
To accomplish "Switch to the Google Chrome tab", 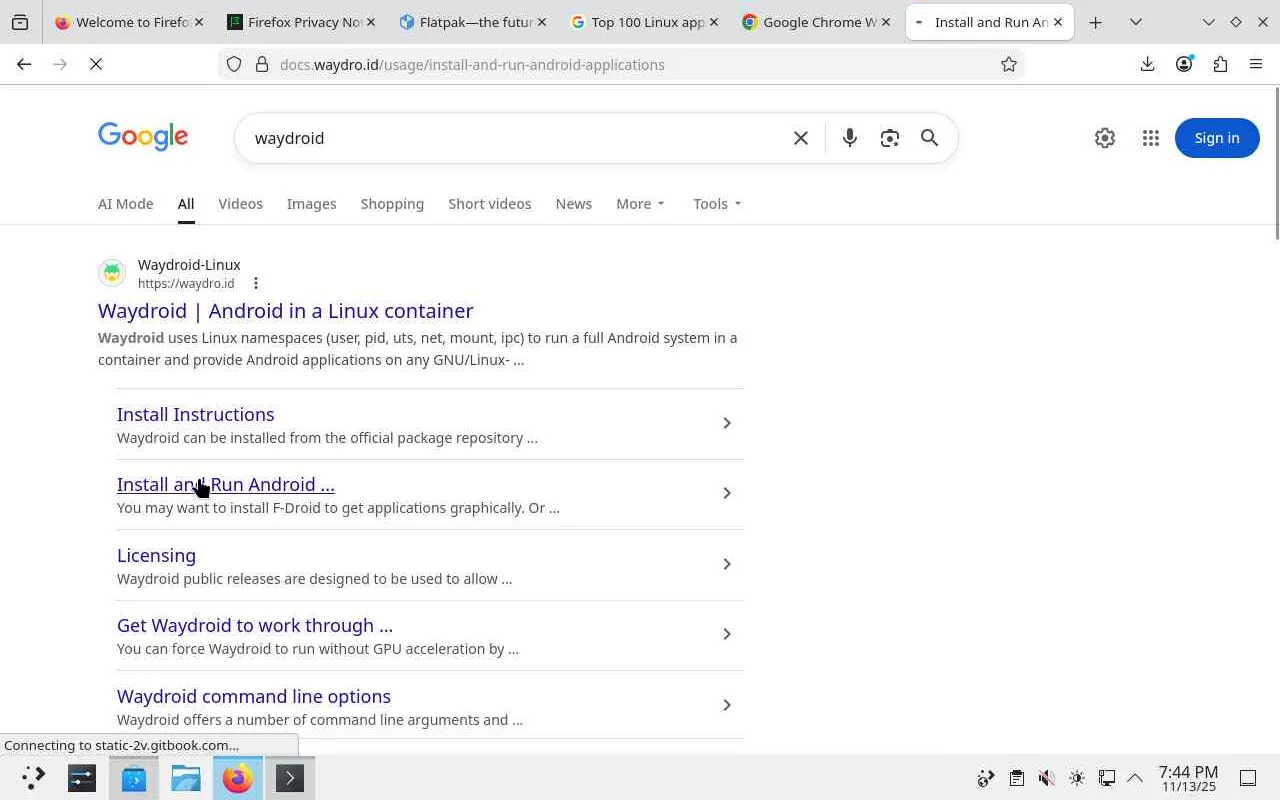I will pos(818,22).
